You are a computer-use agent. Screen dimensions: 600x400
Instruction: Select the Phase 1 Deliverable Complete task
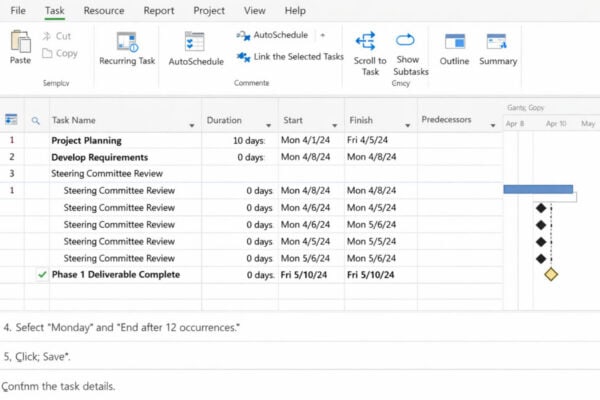click(x=116, y=274)
